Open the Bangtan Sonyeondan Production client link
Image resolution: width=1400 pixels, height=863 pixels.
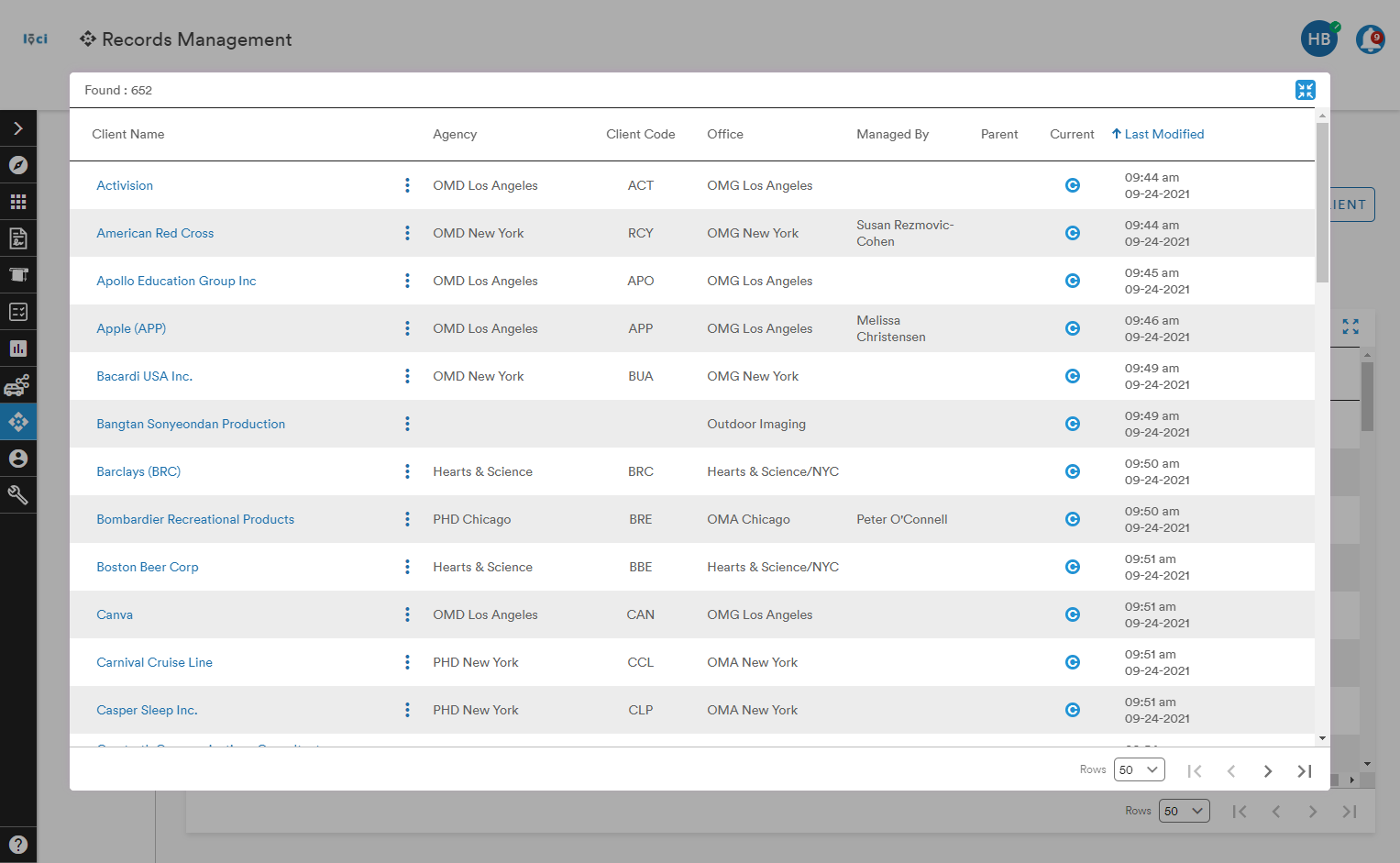click(191, 424)
